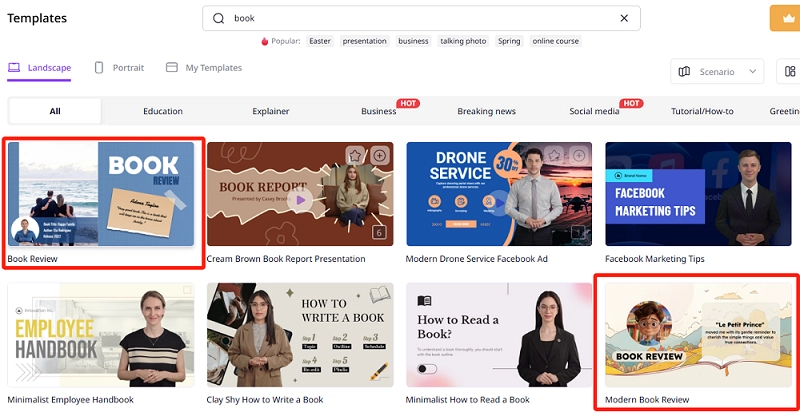
Task: Click inside the search field containing 'book'
Action: pos(420,18)
